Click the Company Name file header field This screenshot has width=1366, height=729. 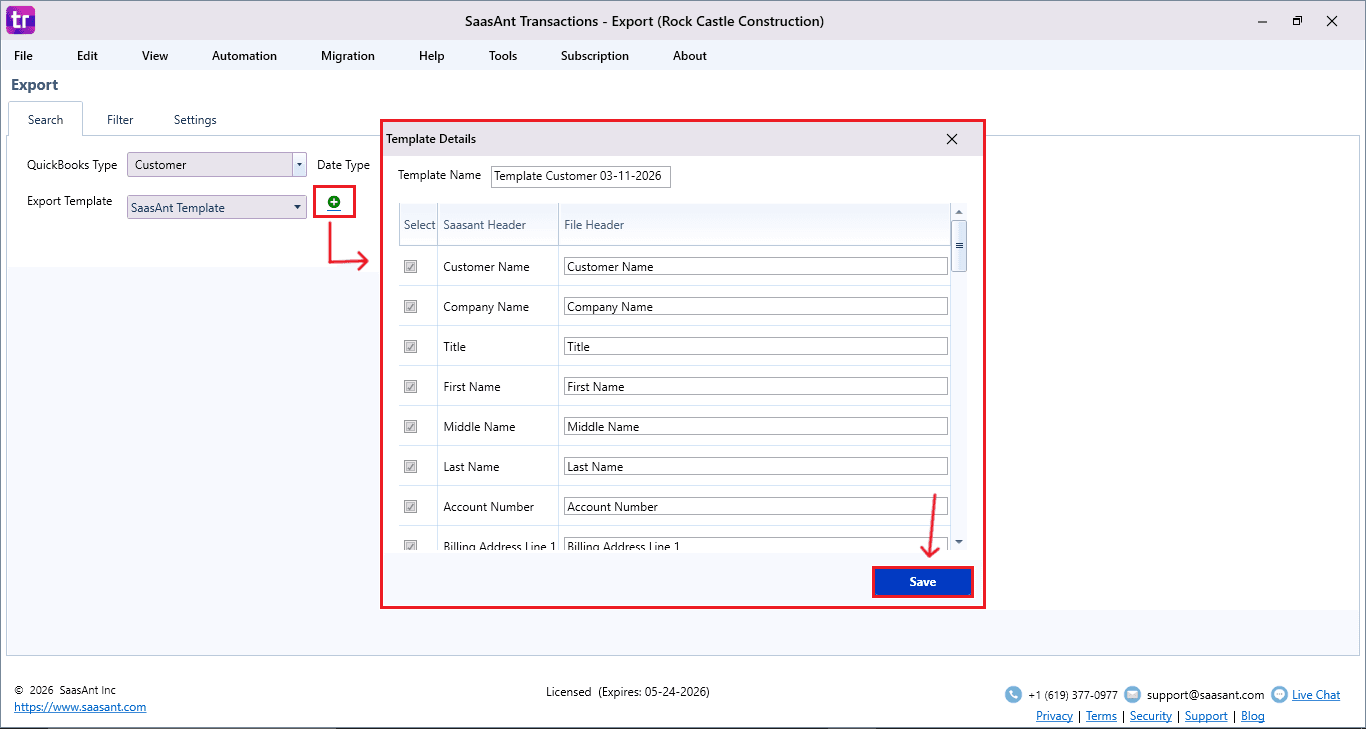(756, 307)
